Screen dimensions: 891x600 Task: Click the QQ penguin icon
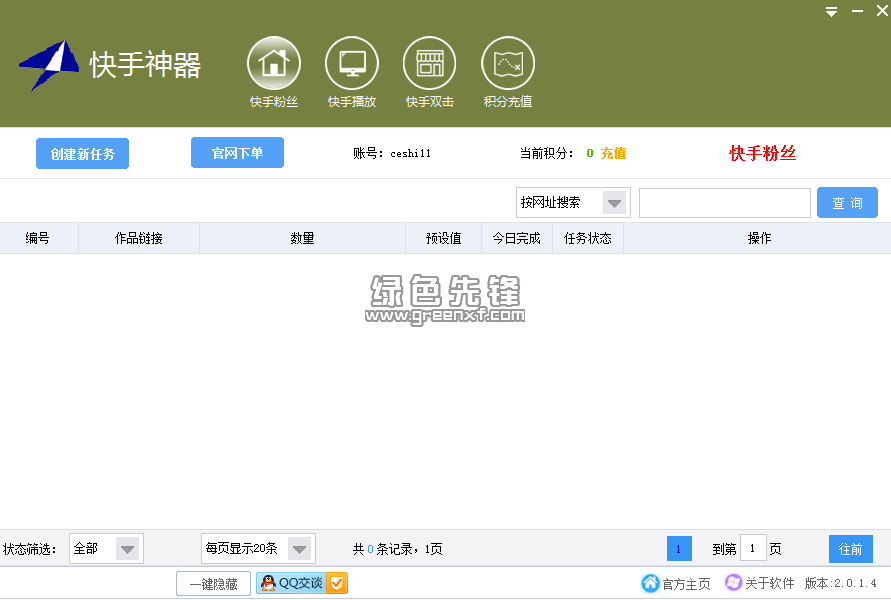[x=268, y=583]
